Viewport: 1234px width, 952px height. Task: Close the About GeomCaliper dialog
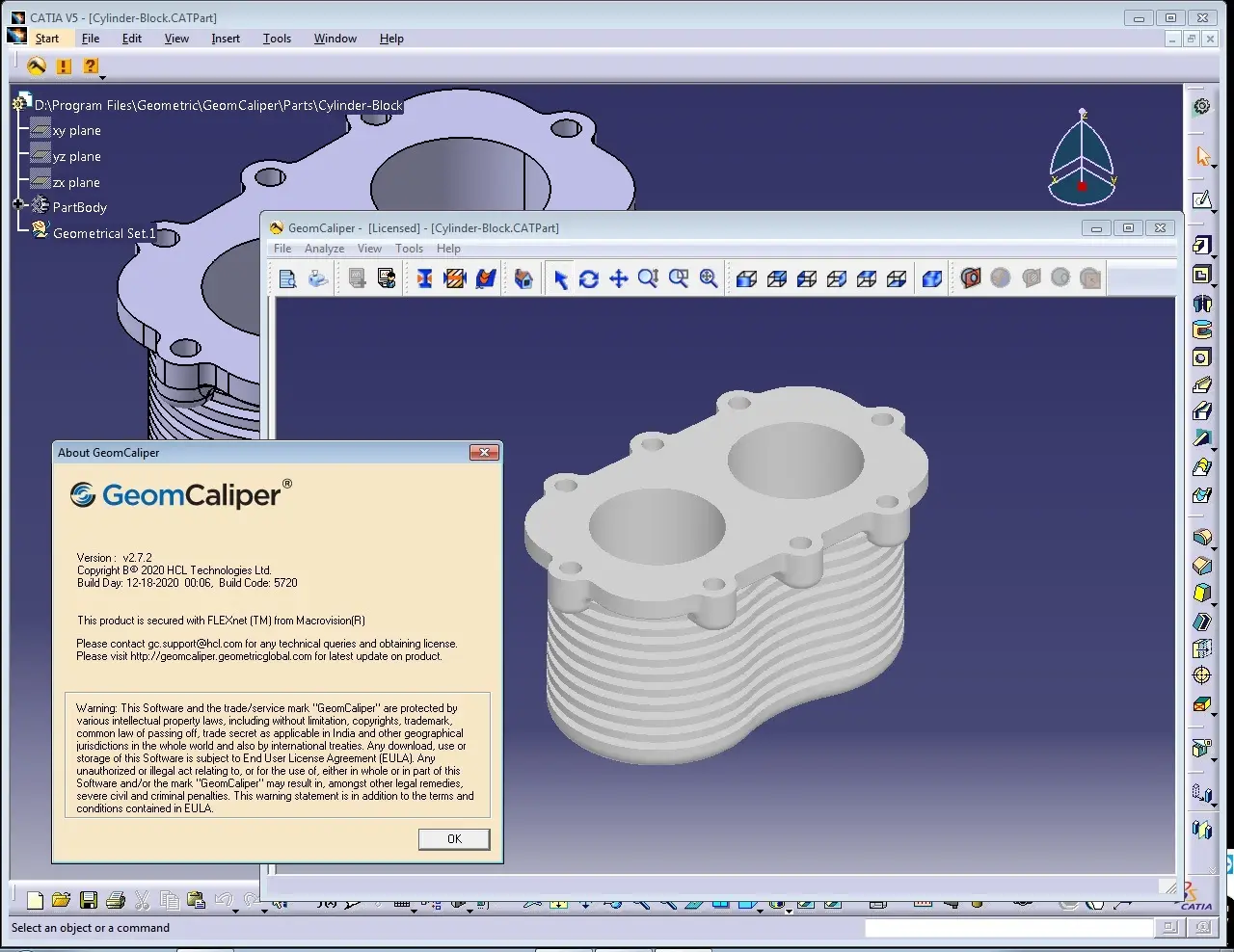pos(484,452)
